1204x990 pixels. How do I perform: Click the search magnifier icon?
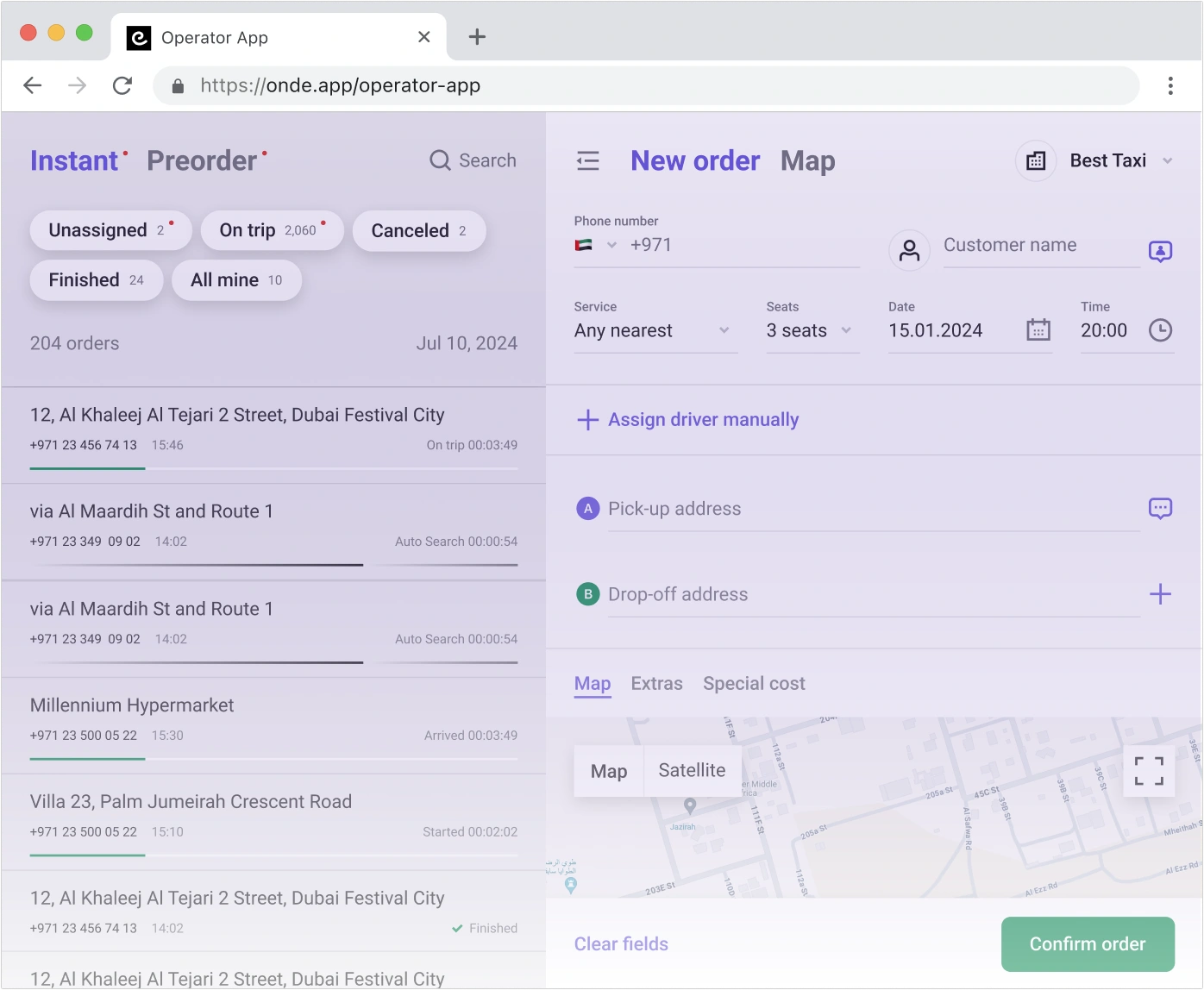[x=440, y=160]
